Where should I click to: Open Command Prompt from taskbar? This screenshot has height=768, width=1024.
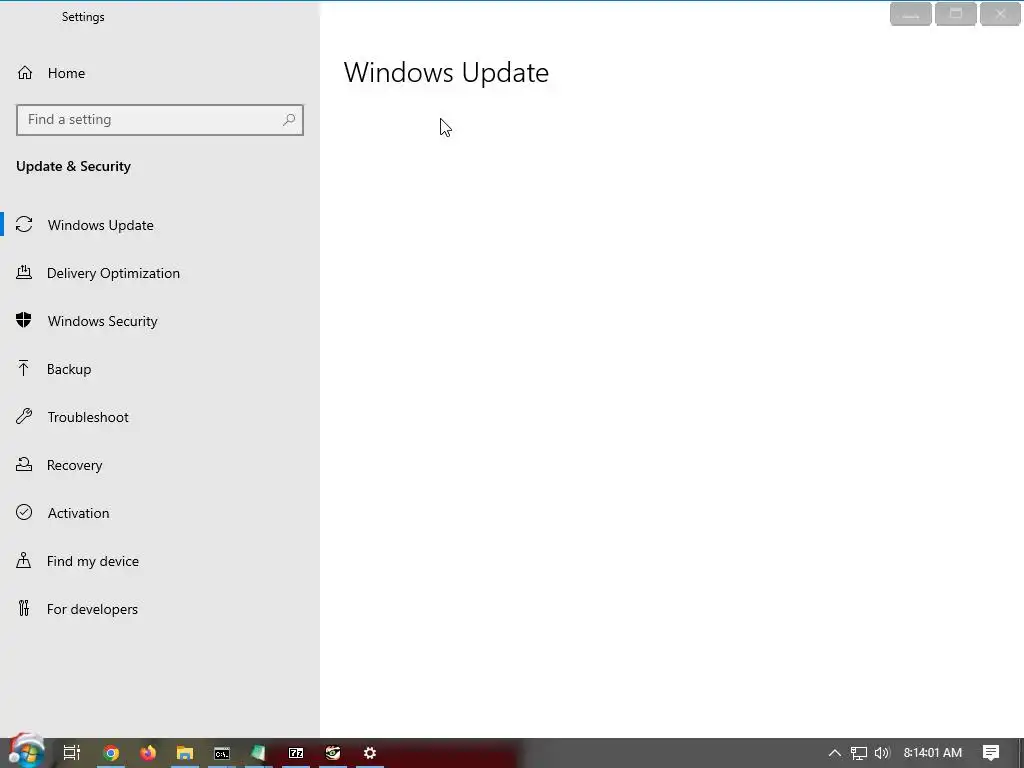pyautogui.click(x=222, y=753)
